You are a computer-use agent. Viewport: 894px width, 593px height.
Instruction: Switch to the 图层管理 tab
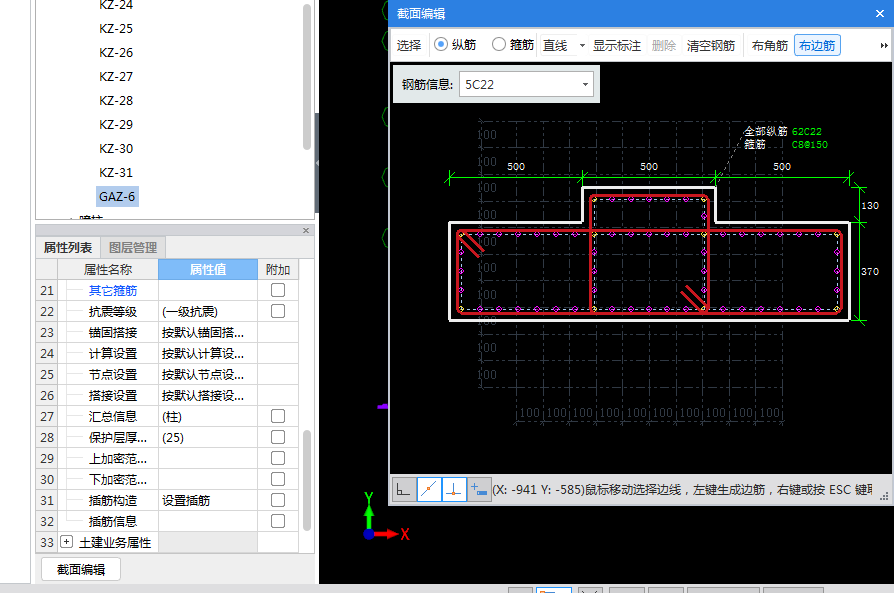[x=133, y=247]
